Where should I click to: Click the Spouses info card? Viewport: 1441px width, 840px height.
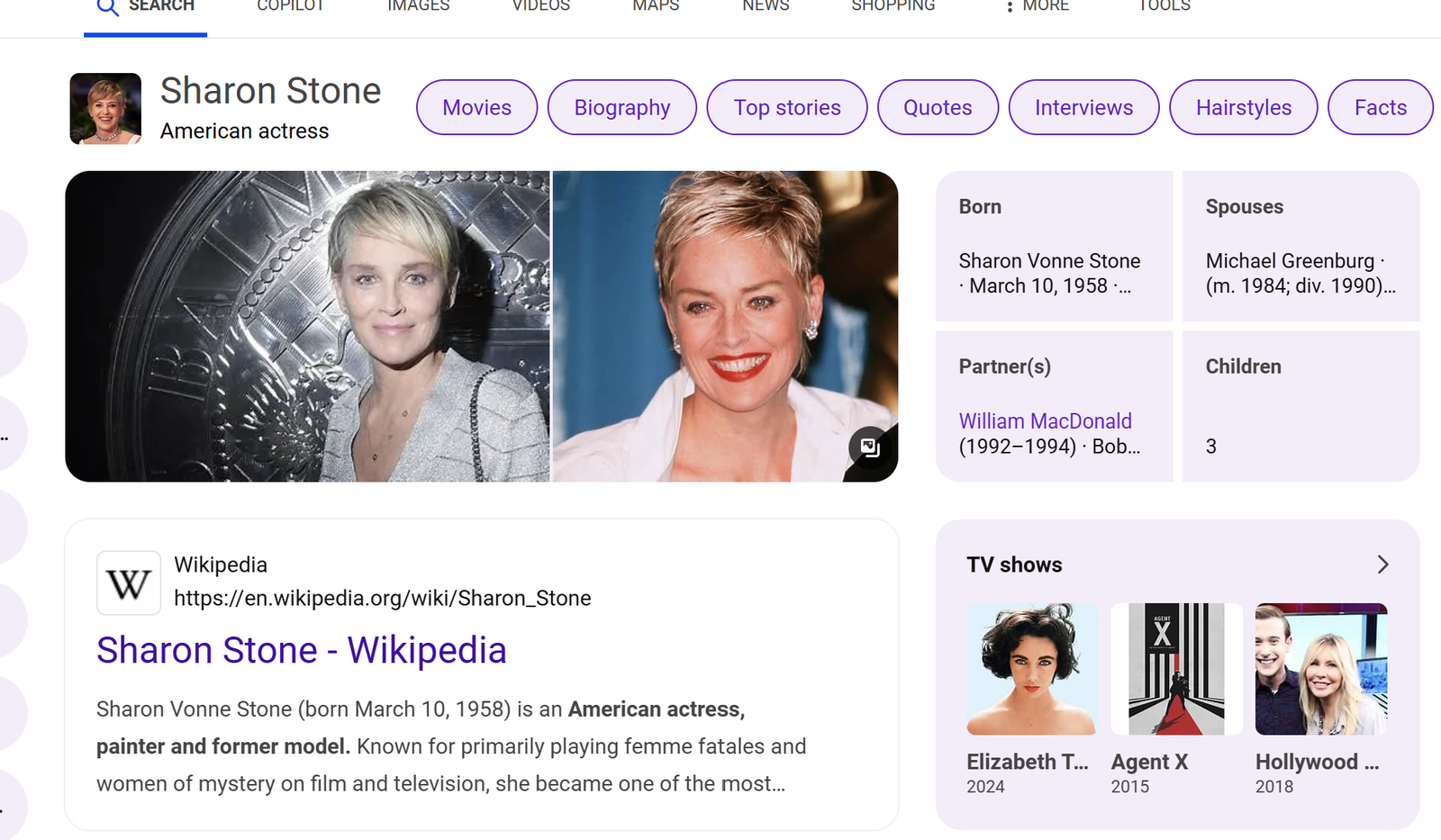pos(1301,246)
